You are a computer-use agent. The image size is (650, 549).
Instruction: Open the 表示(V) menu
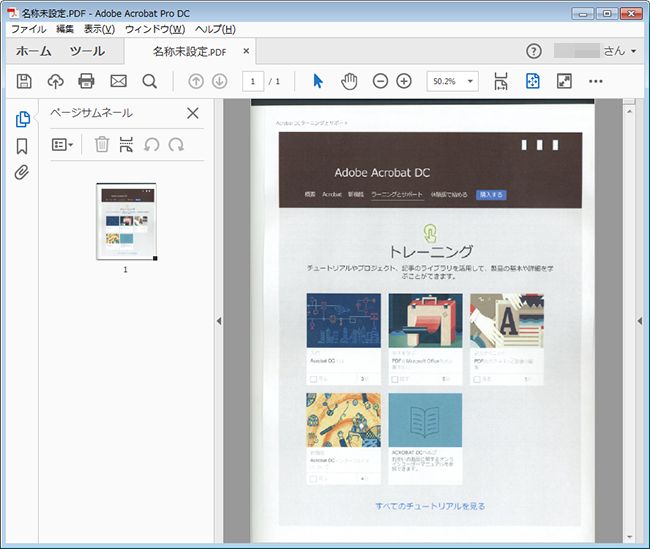(x=99, y=29)
